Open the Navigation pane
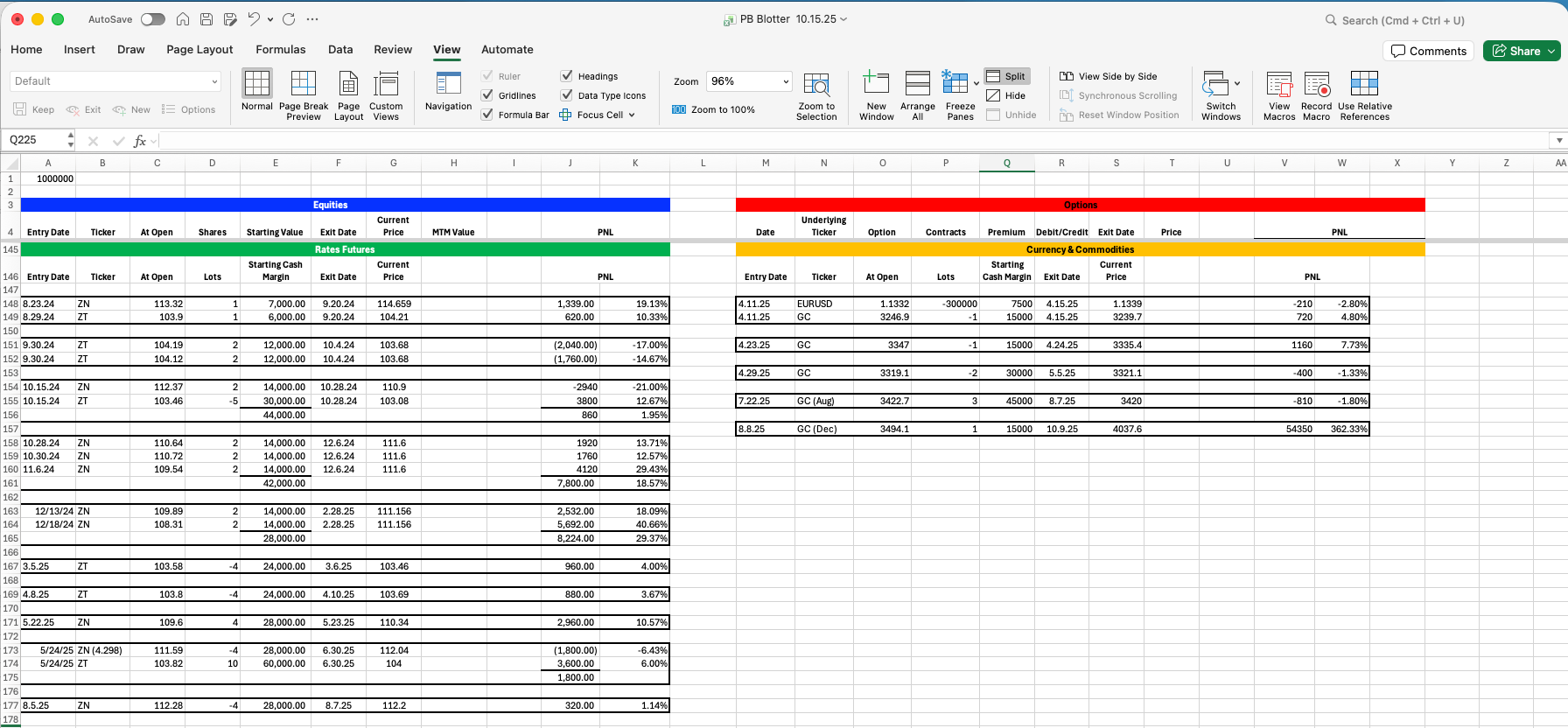The width and height of the screenshot is (1568, 728). pos(448,91)
